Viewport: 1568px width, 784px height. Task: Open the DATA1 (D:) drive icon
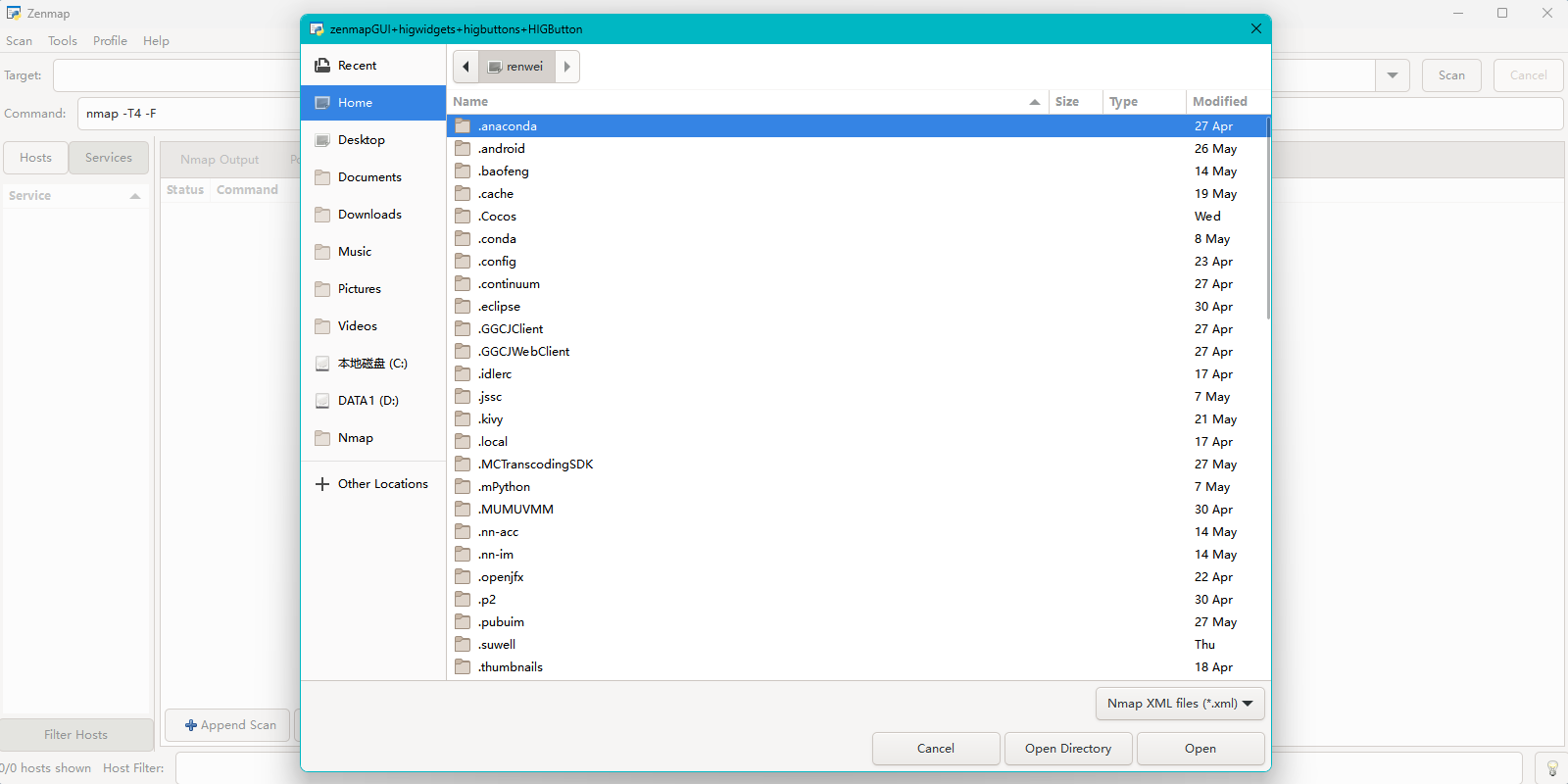(321, 401)
